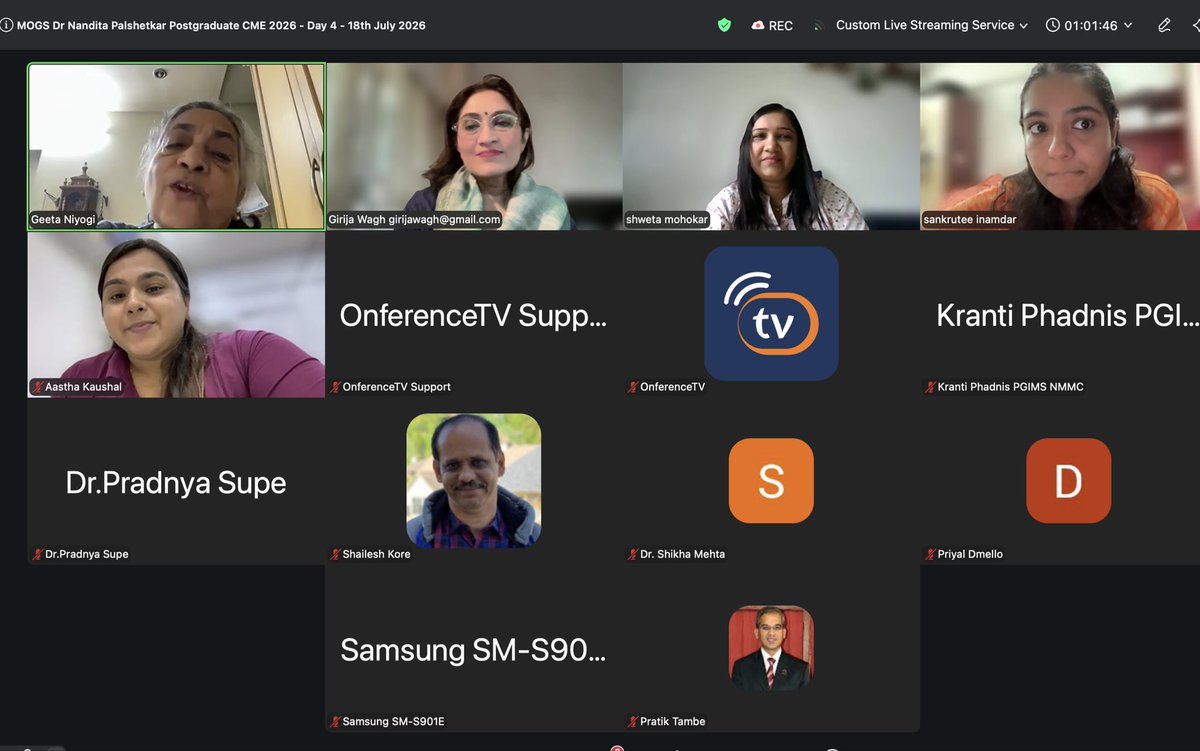Click the green encryption shield icon
Screen dimensions: 1200x751
(724, 25)
